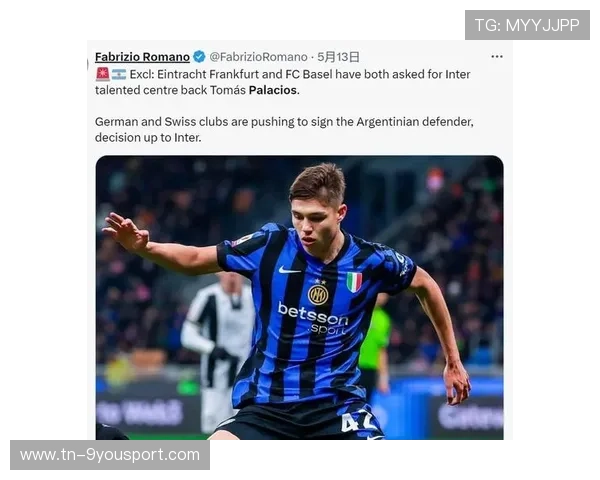600x480 pixels.
Task: Open the 5月13日 post date
Action: 338,57
